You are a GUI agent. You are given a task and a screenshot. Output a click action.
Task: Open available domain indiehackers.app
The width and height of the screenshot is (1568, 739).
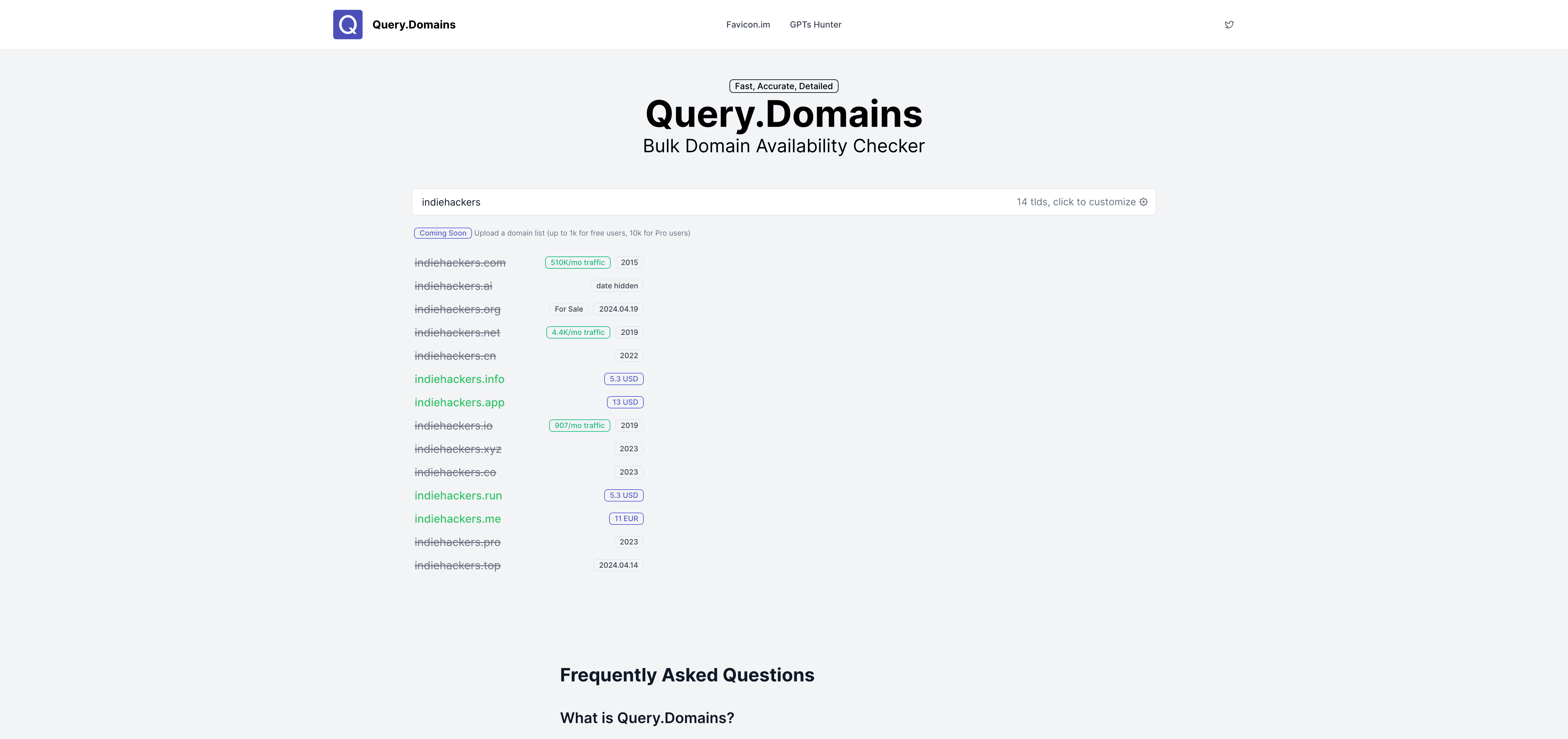459,402
